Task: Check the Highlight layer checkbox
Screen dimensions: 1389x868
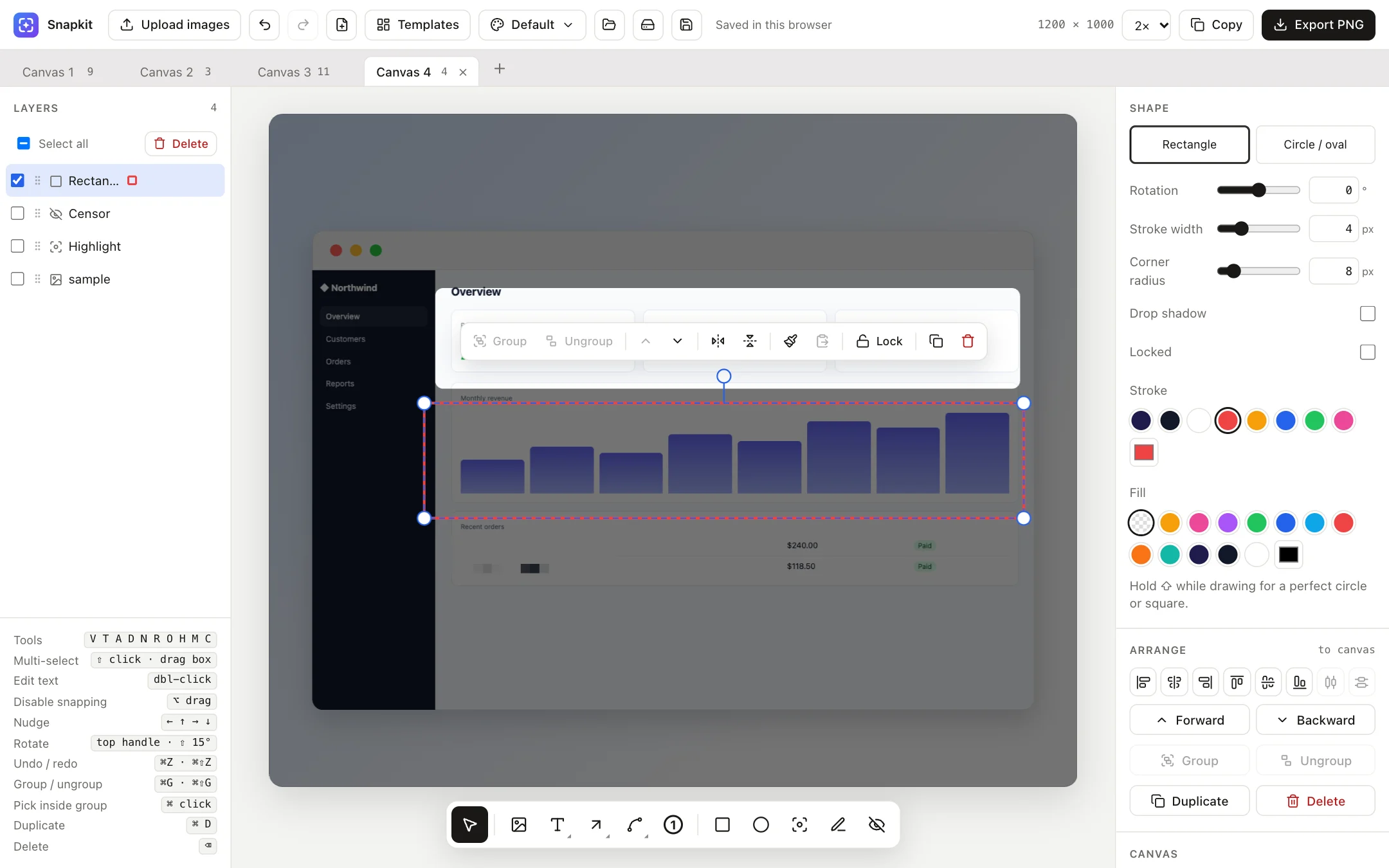Action: coord(18,246)
